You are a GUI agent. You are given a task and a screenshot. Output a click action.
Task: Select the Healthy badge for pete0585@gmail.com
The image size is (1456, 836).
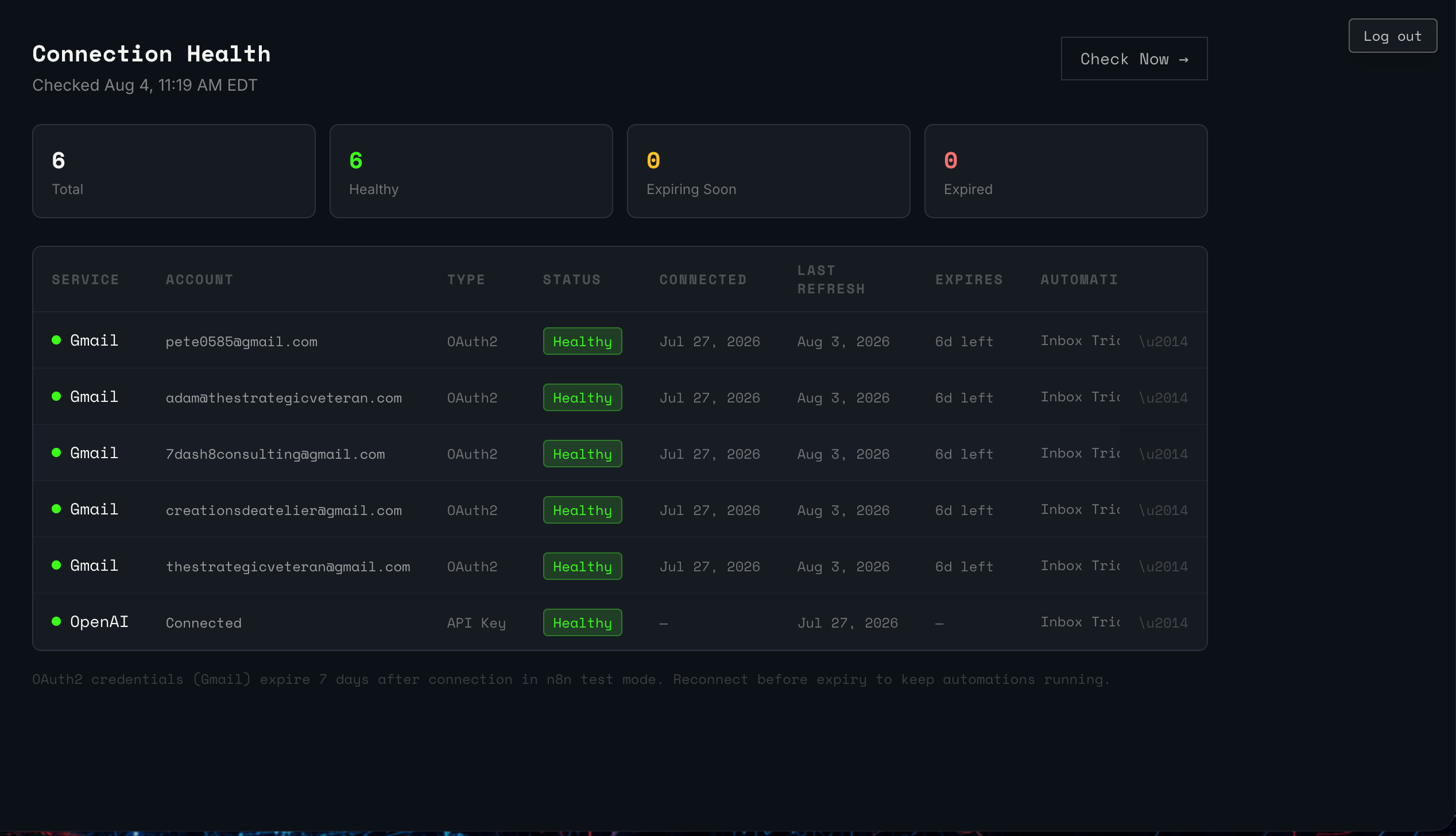click(x=582, y=341)
